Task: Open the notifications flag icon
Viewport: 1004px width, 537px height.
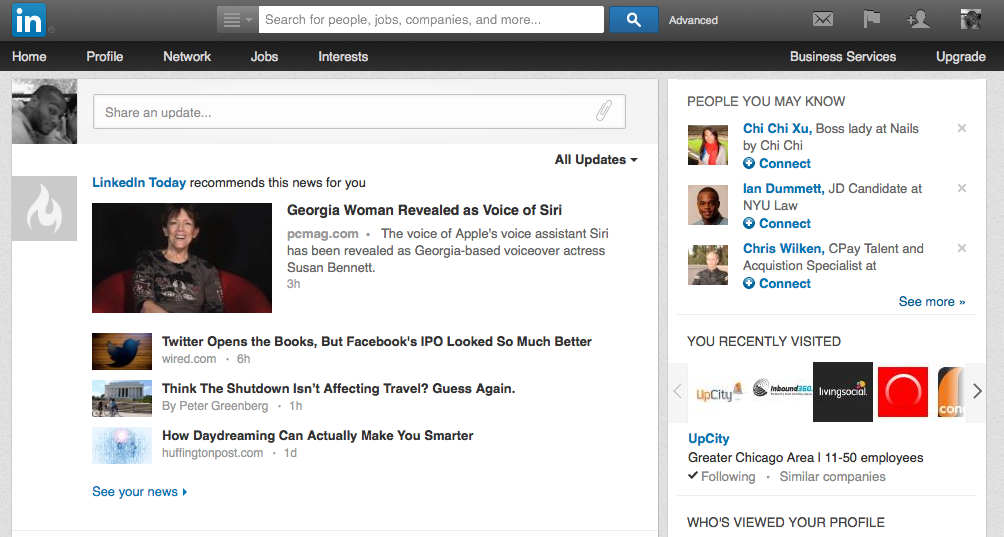Action: pyautogui.click(x=871, y=19)
